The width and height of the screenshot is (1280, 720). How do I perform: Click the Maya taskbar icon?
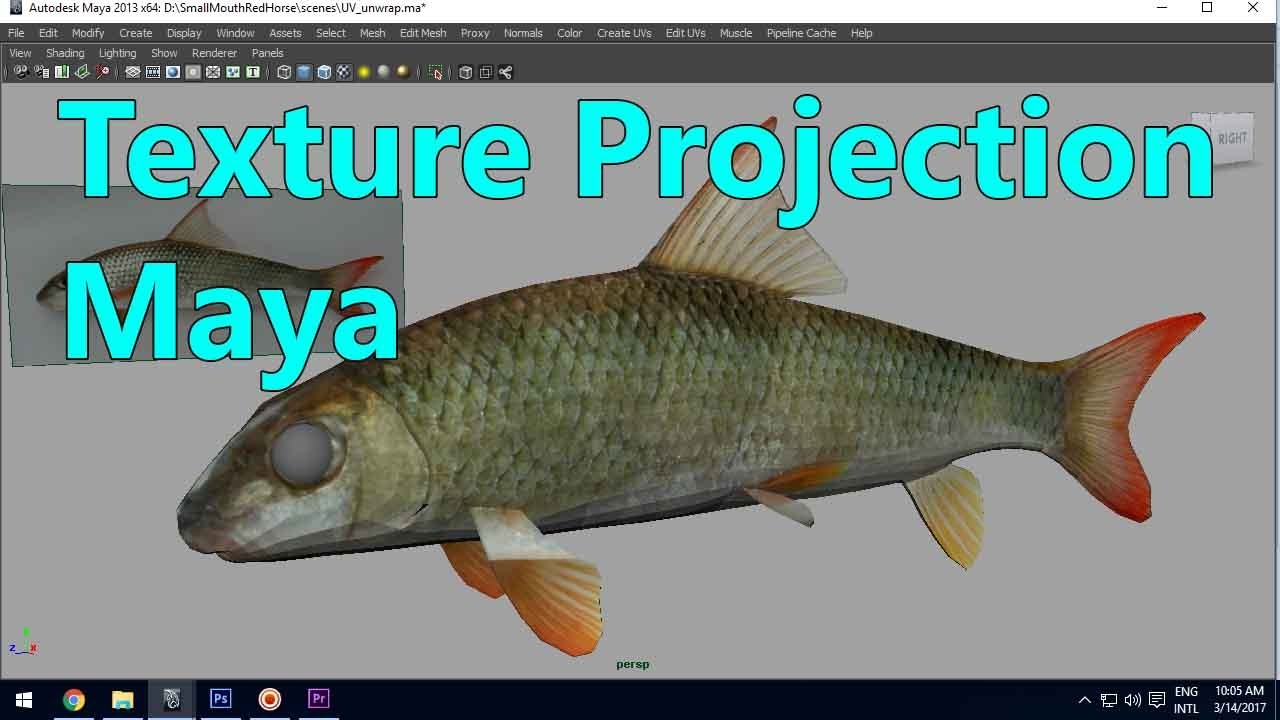(171, 700)
